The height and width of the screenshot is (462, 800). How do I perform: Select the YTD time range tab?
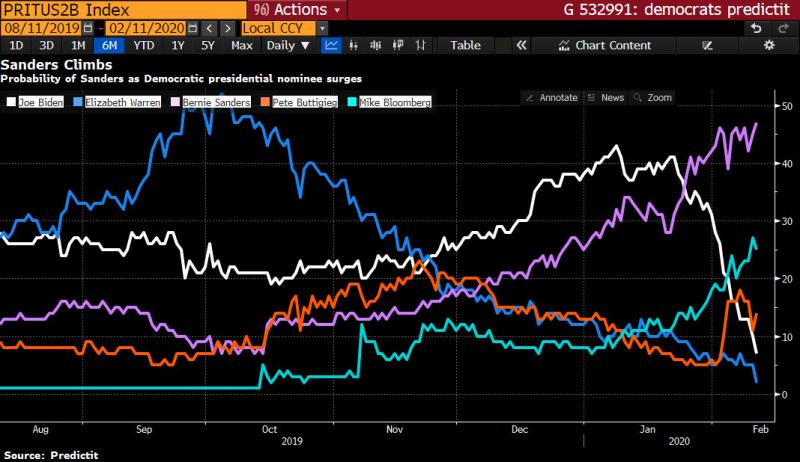[x=143, y=46]
